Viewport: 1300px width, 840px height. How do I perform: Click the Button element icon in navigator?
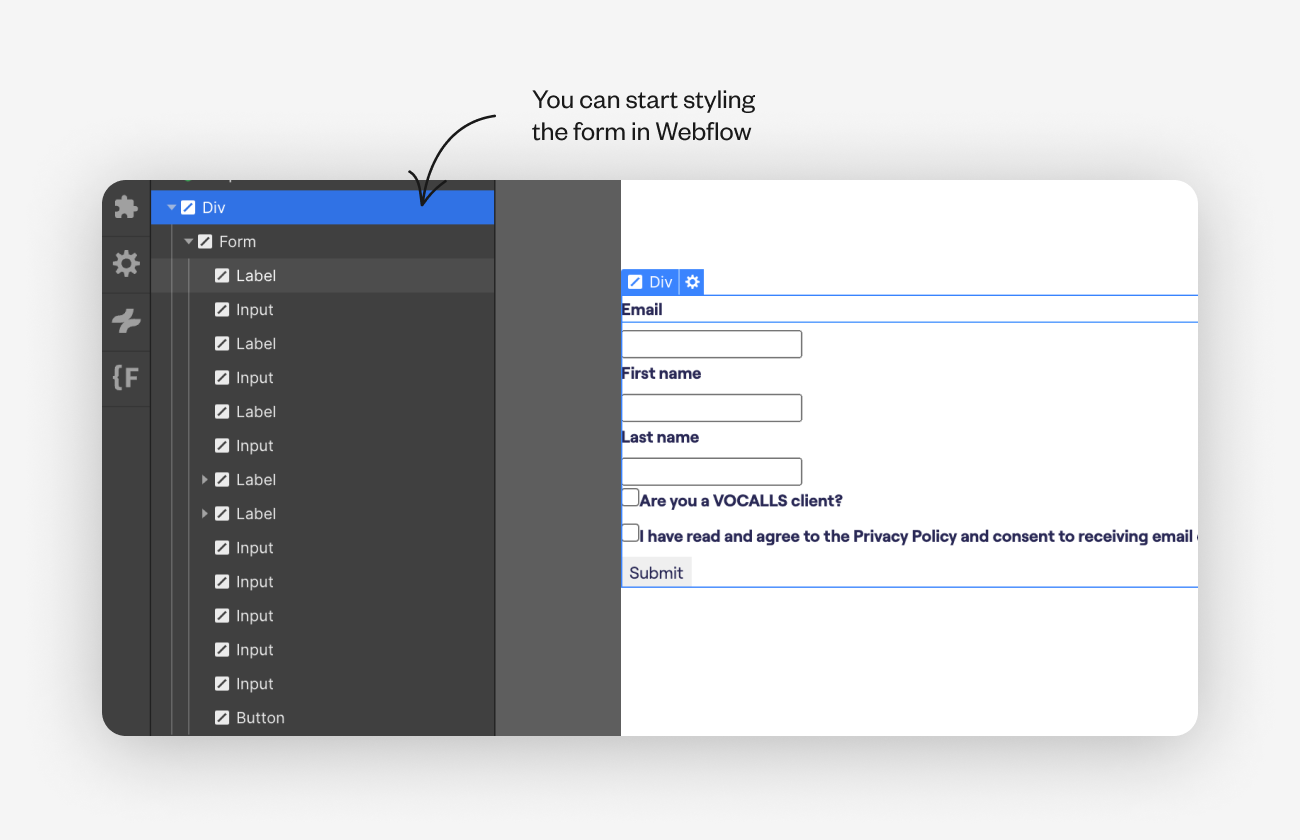coord(222,717)
